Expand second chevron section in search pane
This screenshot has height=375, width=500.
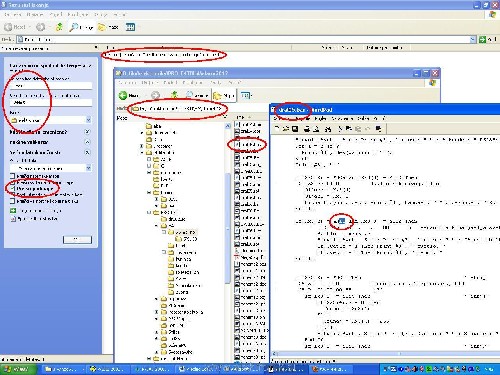coord(87,142)
